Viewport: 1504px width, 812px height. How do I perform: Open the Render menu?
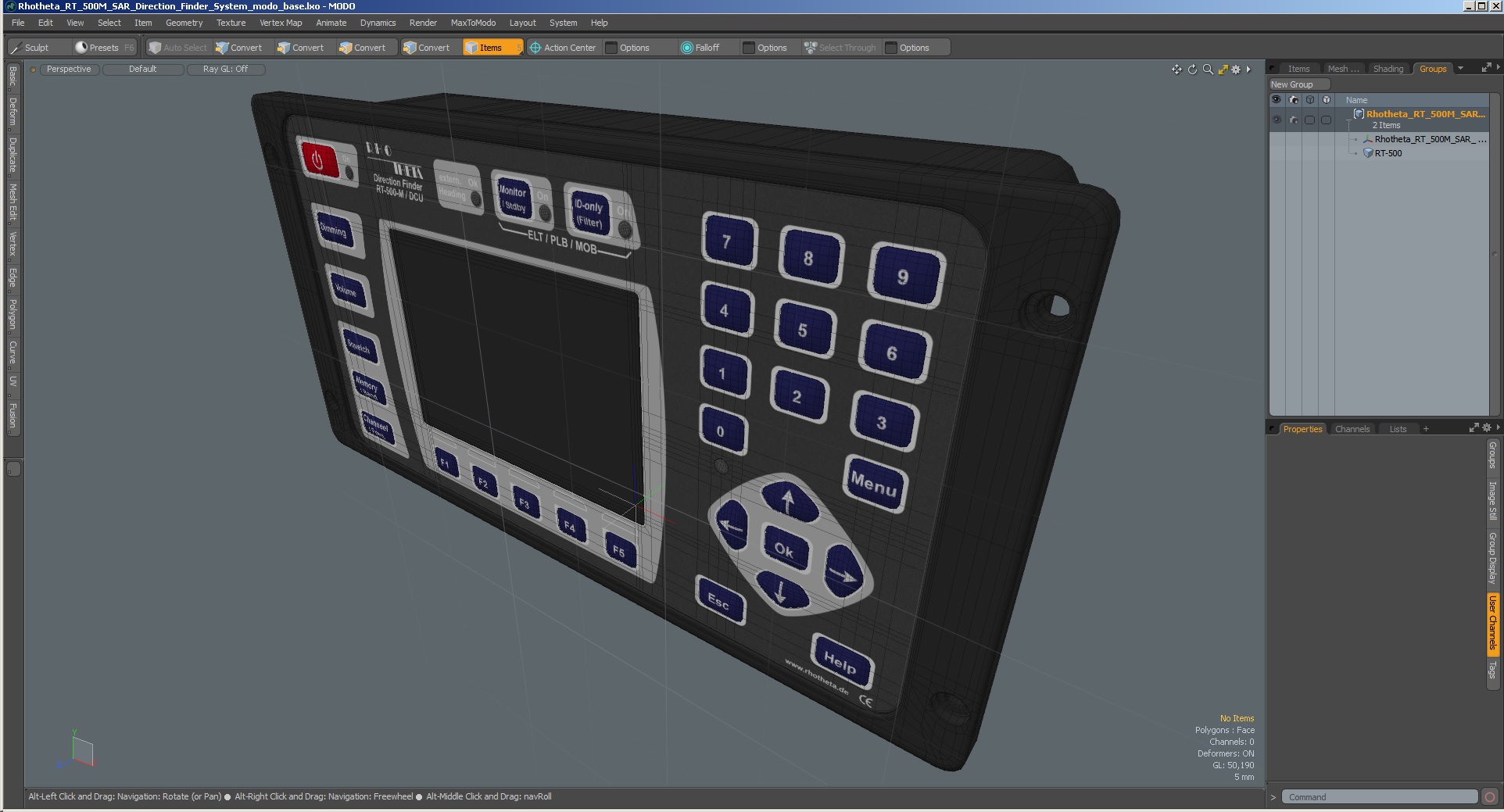423,23
